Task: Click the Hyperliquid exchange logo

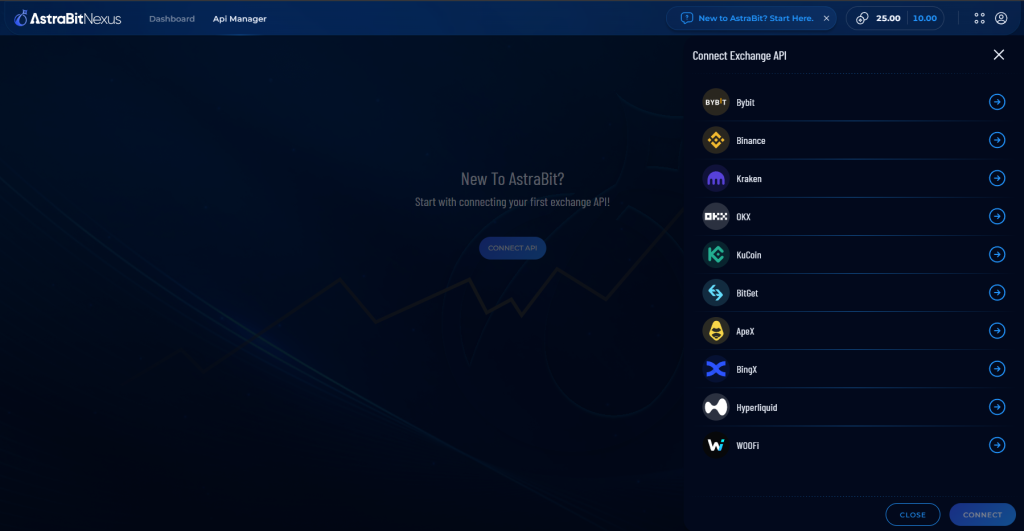Action: 716,407
